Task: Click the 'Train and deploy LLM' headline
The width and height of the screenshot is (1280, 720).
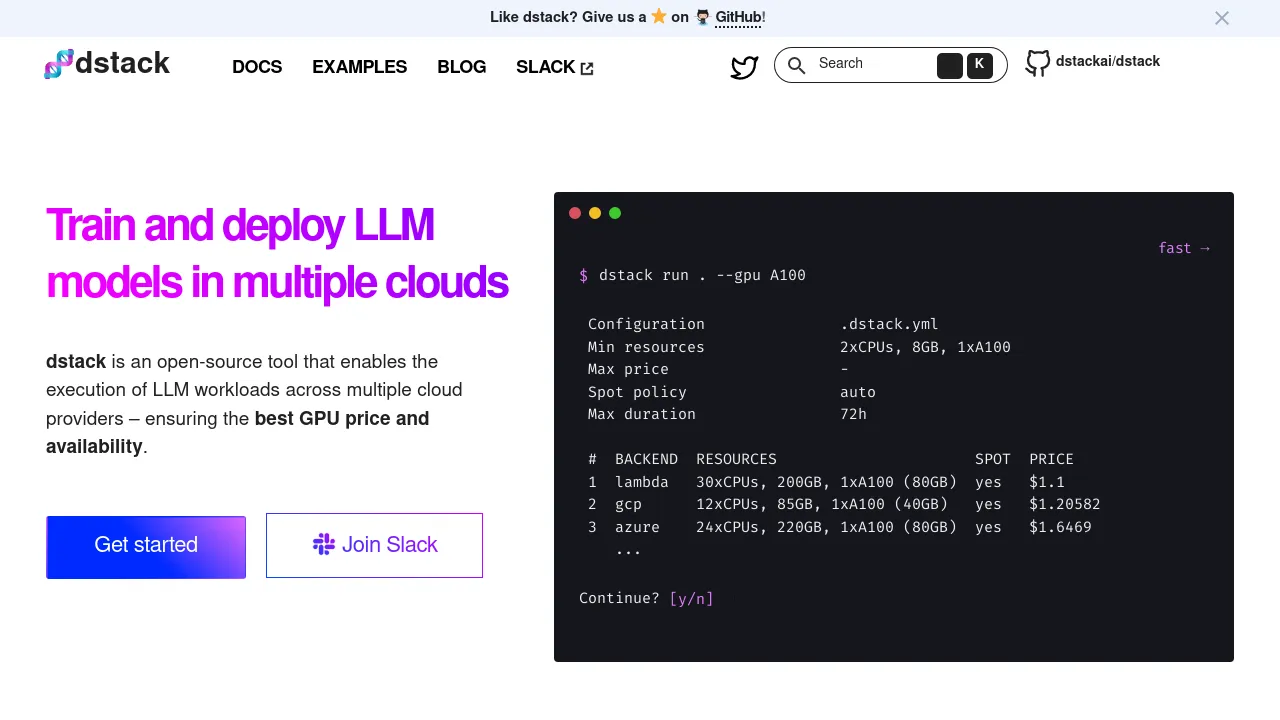Action: point(240,225)
